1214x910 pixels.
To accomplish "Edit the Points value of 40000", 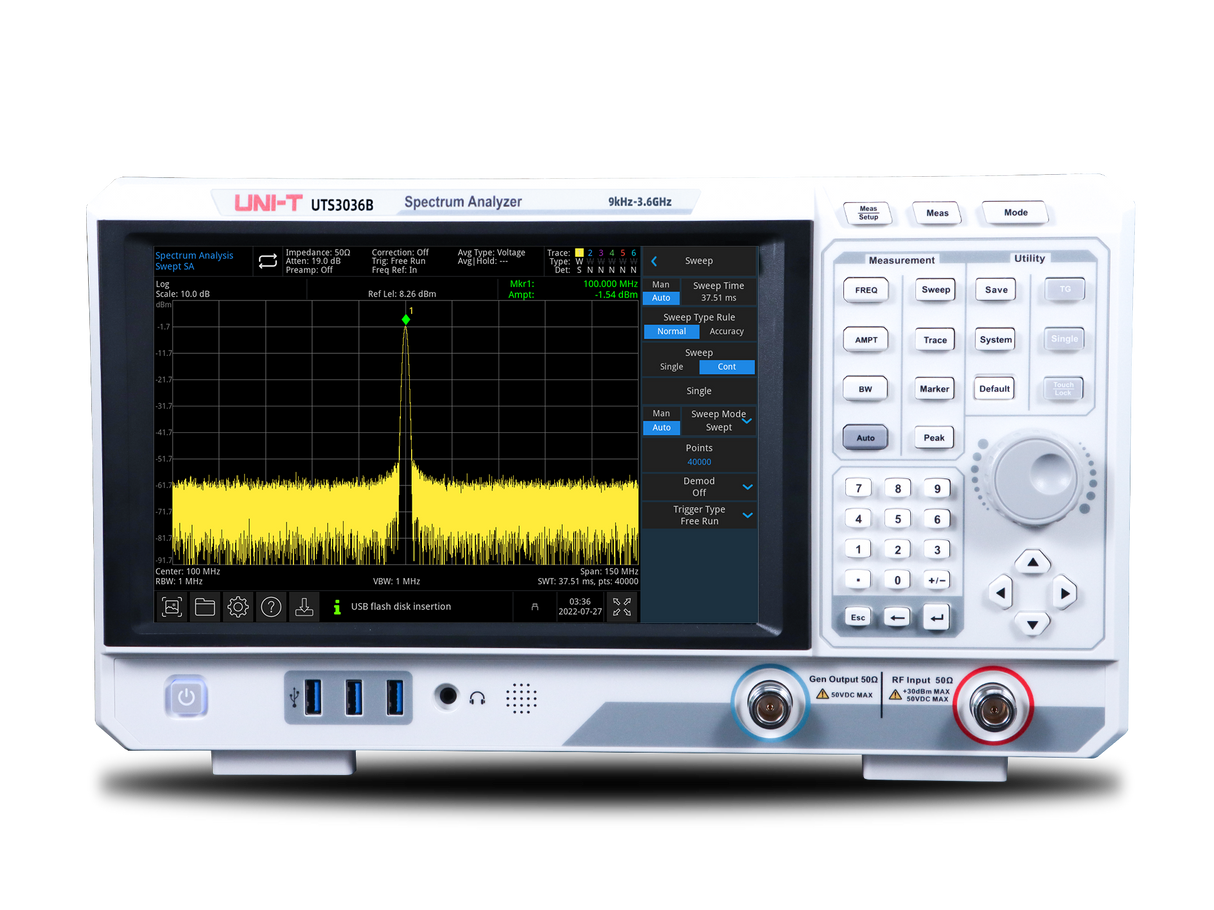I will point(698,461).
